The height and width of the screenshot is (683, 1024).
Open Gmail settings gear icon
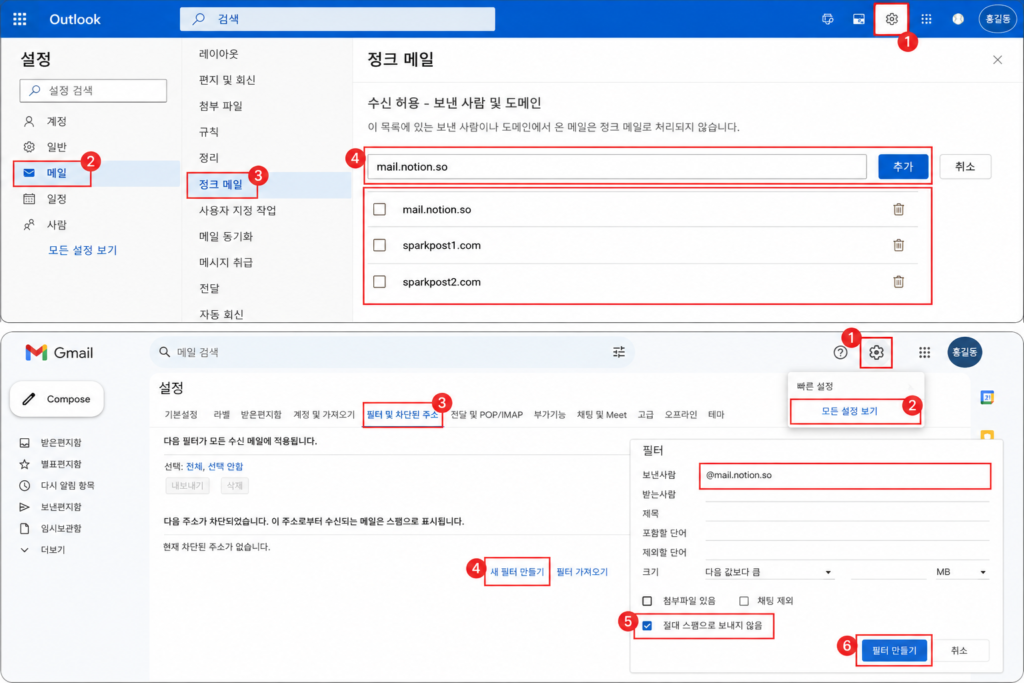click(x=876, y=353)
